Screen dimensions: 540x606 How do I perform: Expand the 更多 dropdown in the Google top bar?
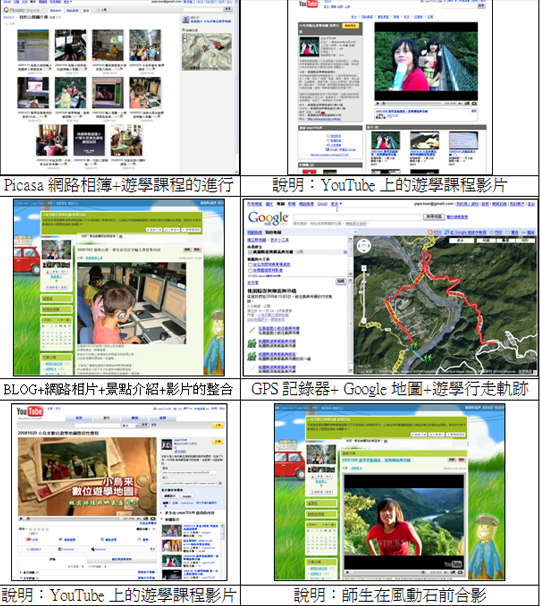[336, 204]
